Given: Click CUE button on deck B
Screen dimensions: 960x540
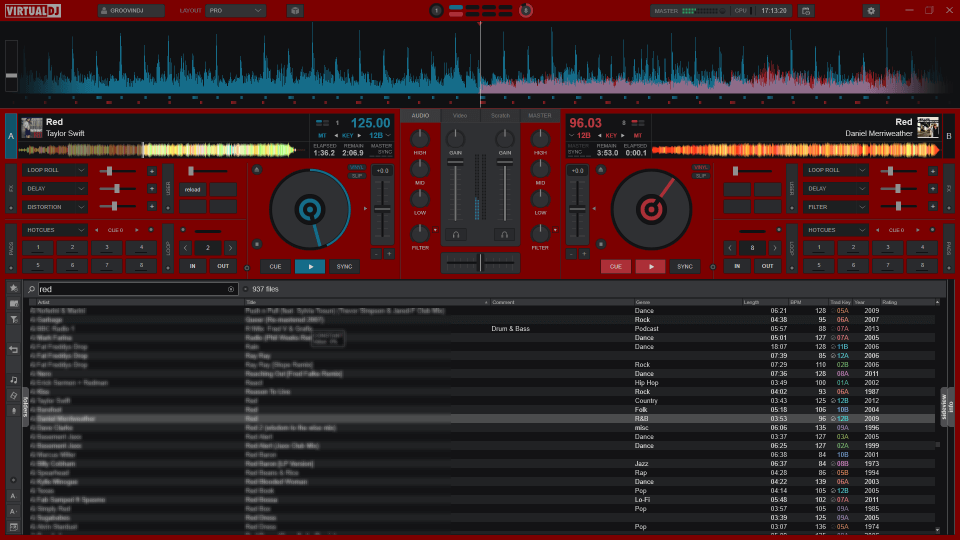Looking at the screenshot, I should [x=615, y=266].
